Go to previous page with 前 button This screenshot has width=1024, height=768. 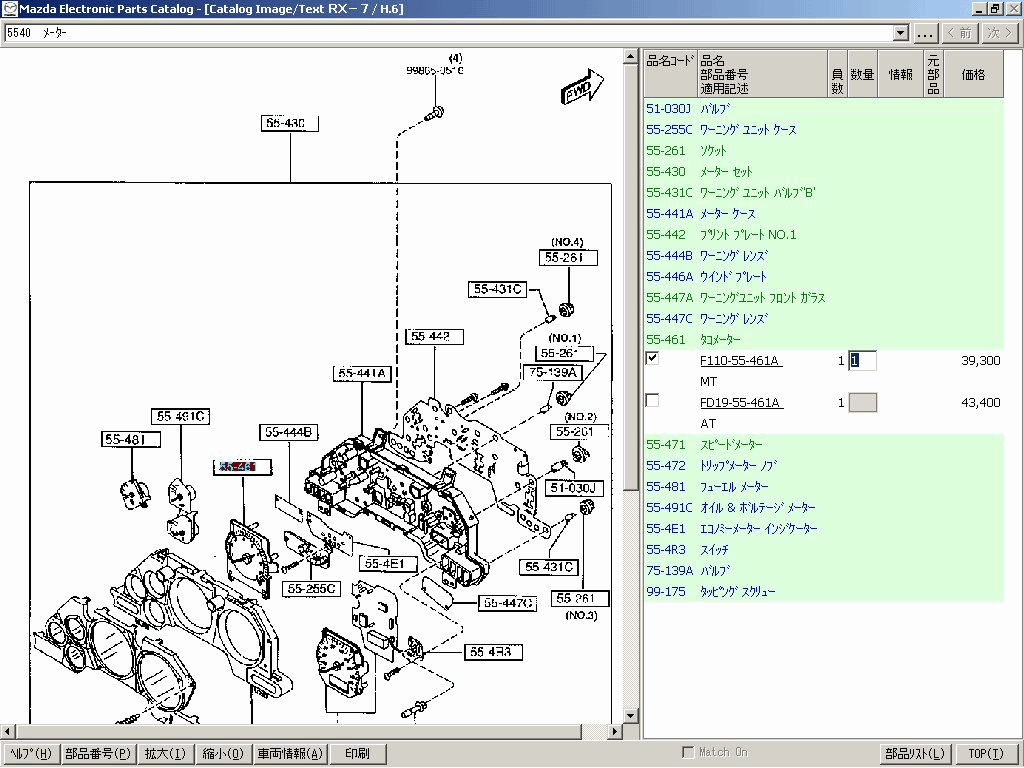point(960,33)
